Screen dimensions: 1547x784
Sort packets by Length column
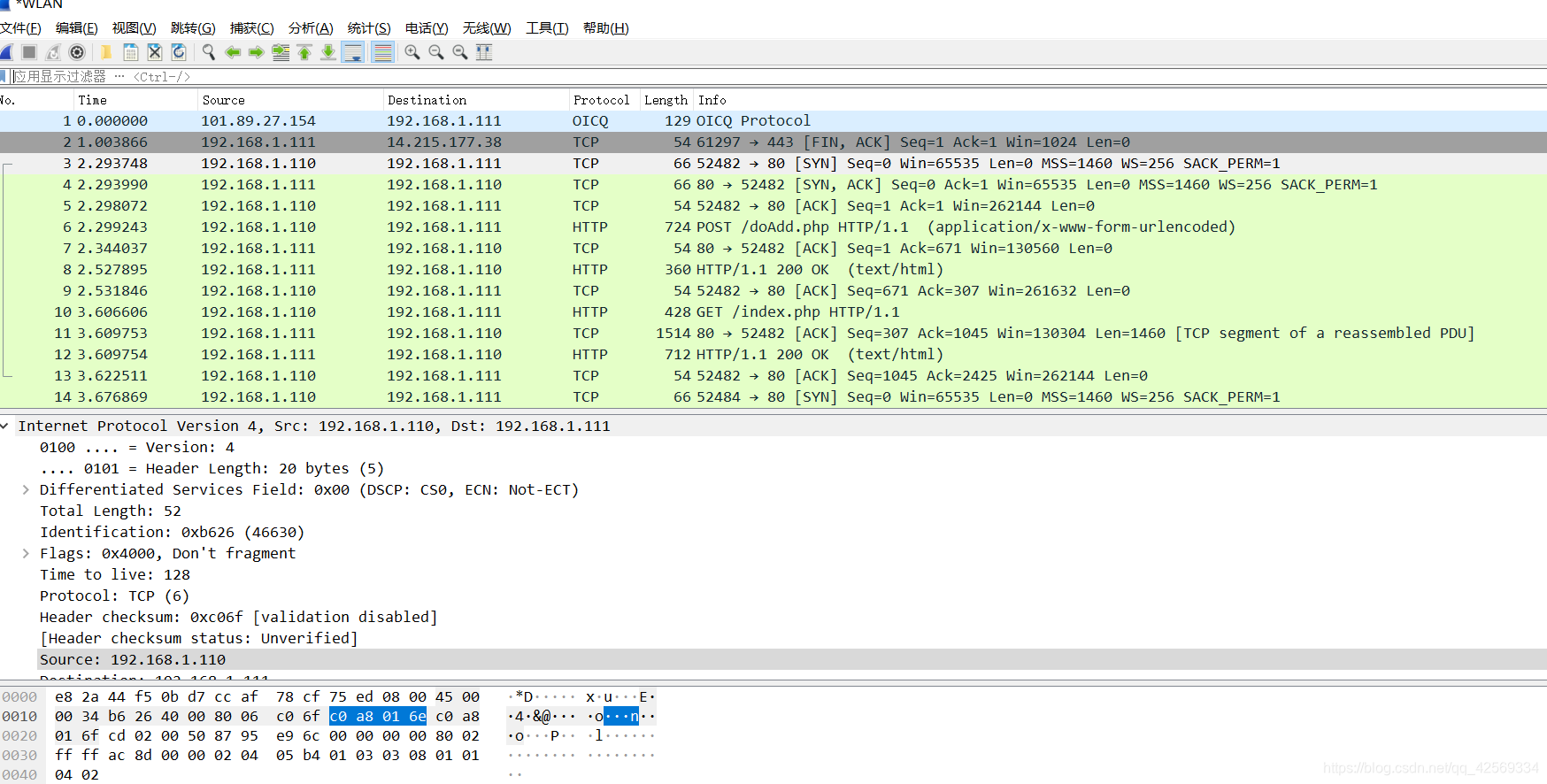[666, 100]
